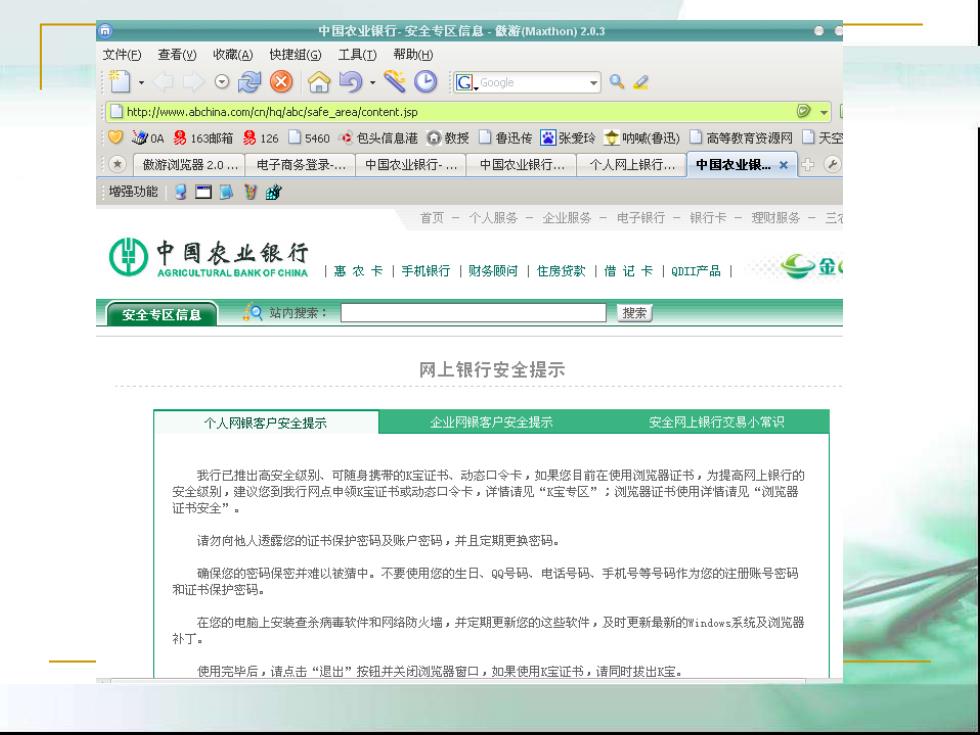Viewport: 980px width, 735px height.
Task: Click the first 增强功能 toolbar icon
Action: point(181,192)
